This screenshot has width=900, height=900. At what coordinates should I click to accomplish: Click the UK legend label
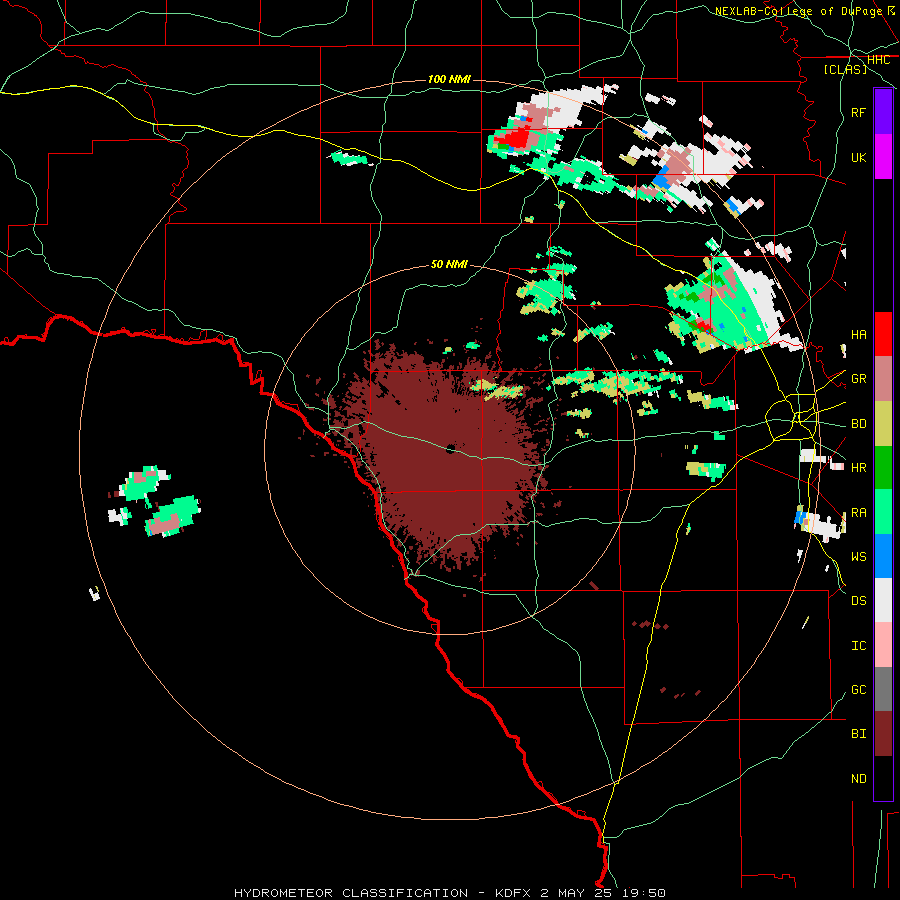point(859,157)
